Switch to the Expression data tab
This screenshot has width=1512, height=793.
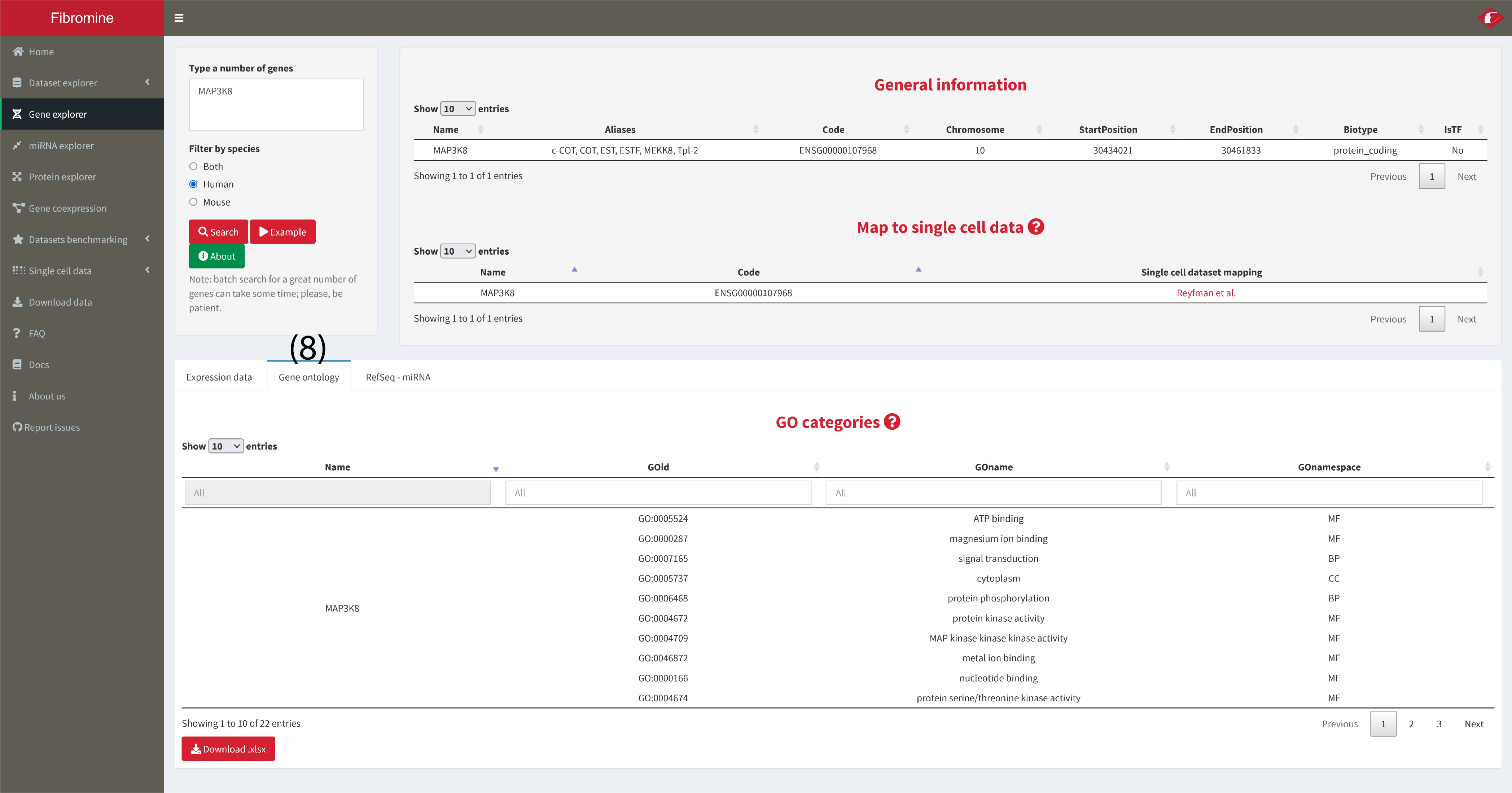click(219, 377)
